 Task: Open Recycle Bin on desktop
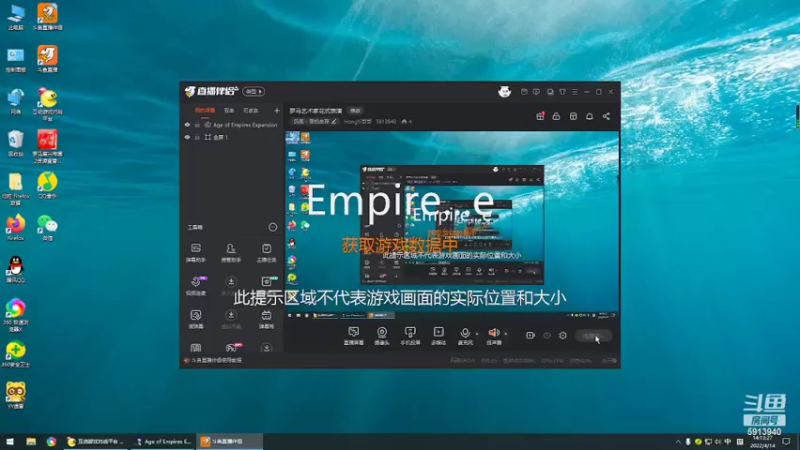[16, 143]
